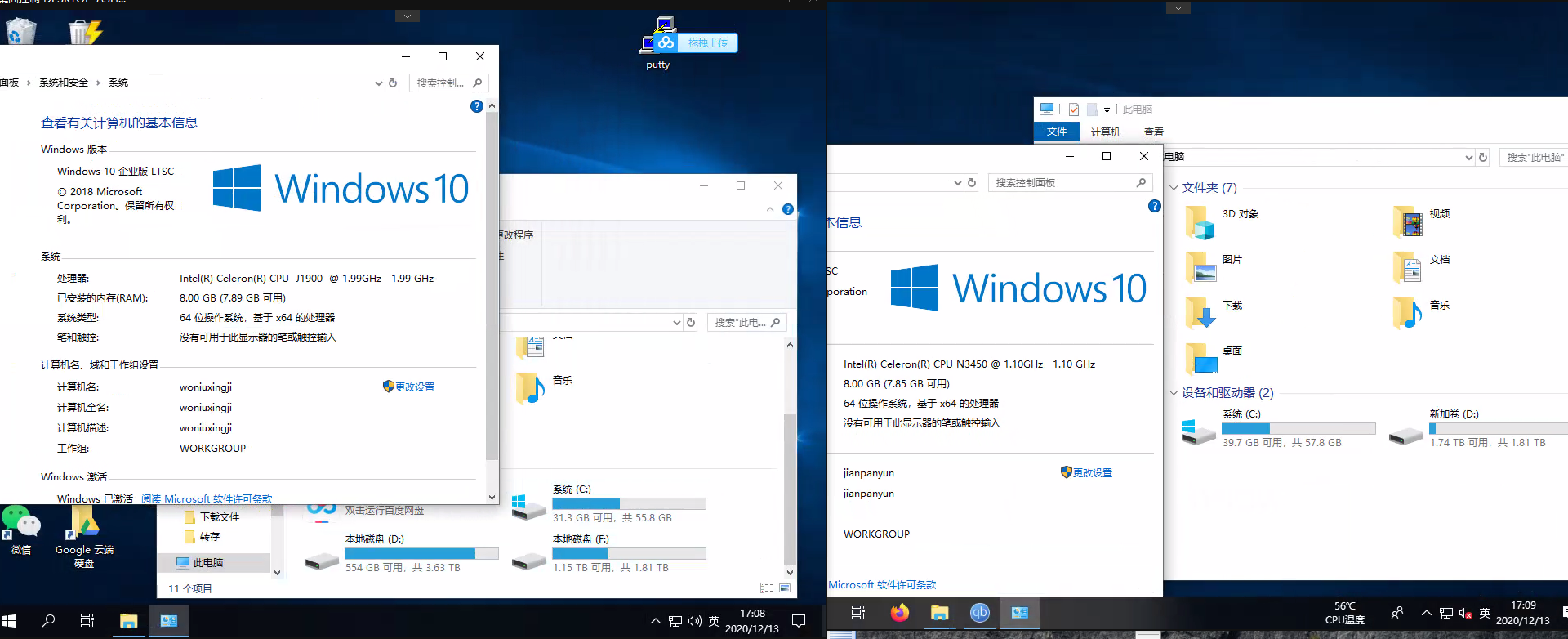Image resolution: width=1568 pixels, height=639 pixels.
Task: Select the 本地磁盘 (D:) drive
Action: tap(401, 553)
